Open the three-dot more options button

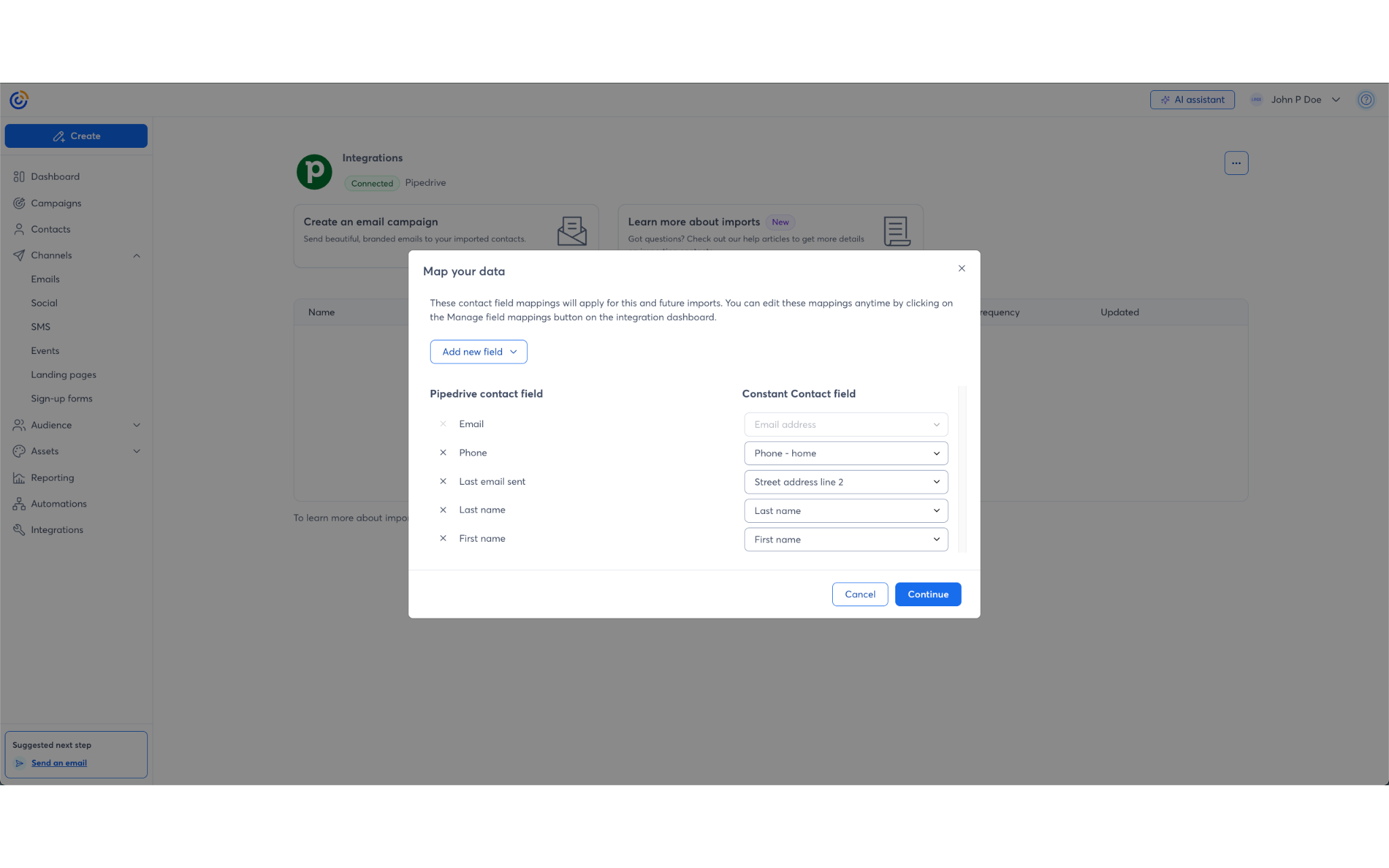pyautogui.click(x=1236, y=163)
